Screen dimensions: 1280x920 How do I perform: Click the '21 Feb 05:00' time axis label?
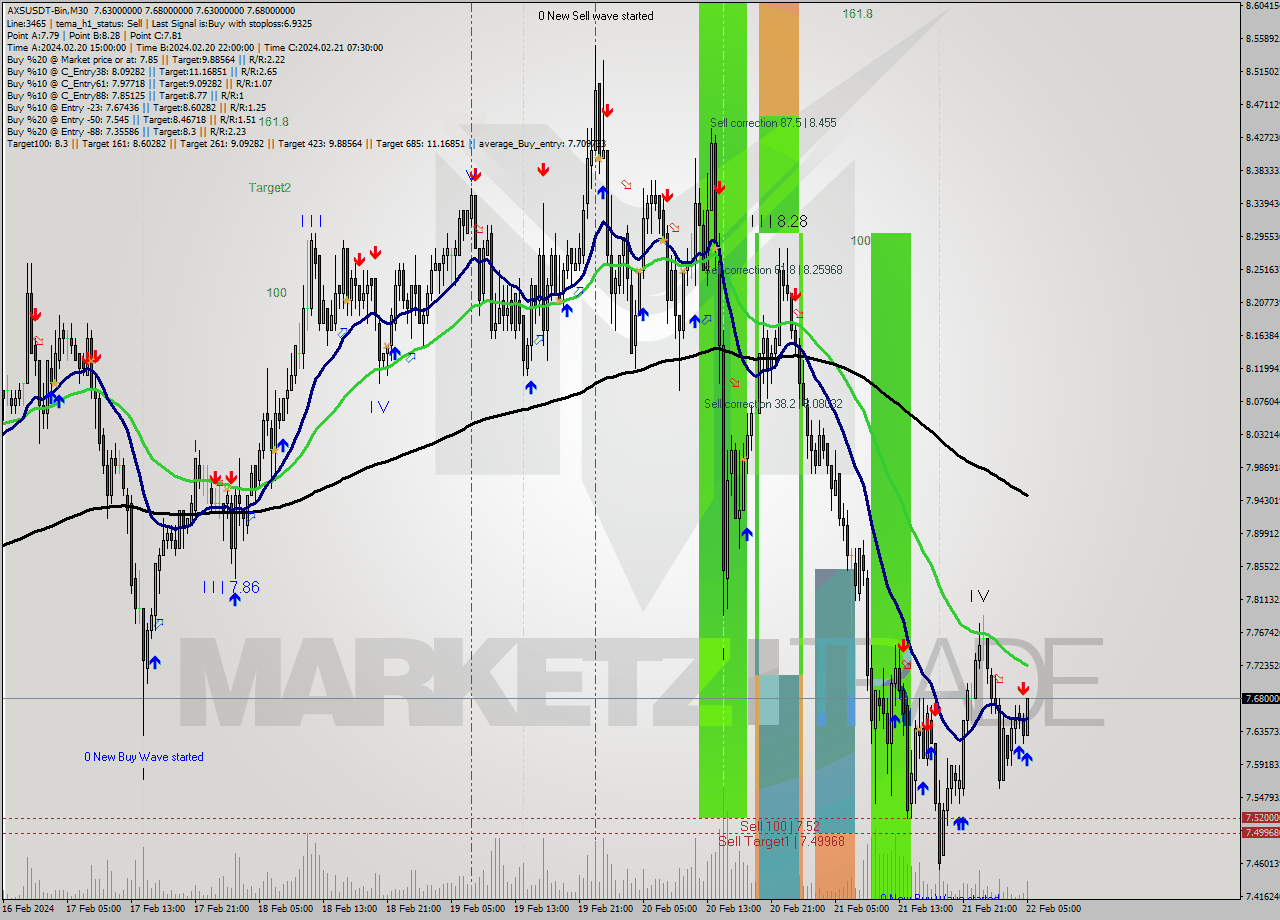[x=862, y=909]
